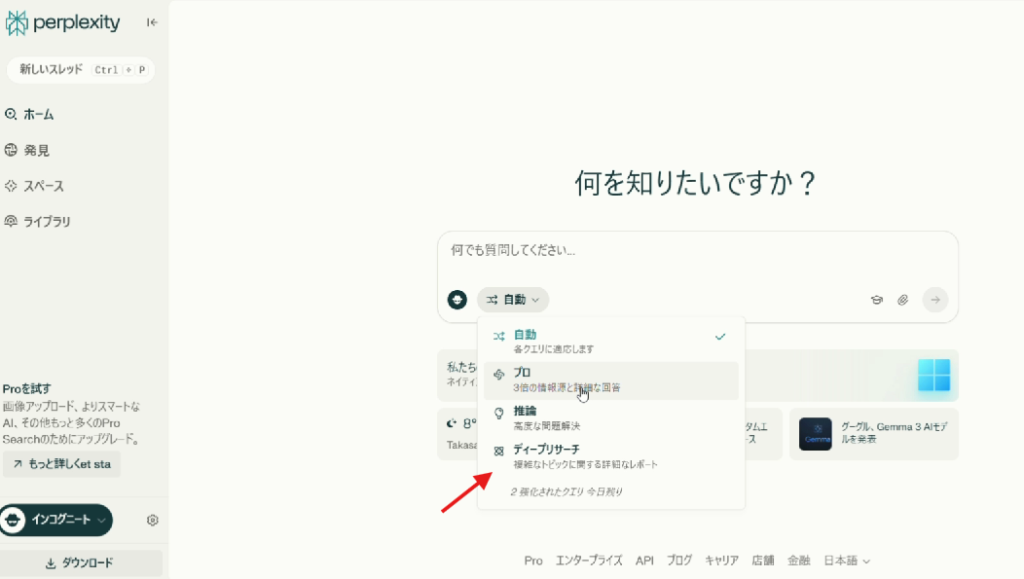Focus the 何でも質問してください input field
Image resolution: width=1024 pixels, height=579 pixels.
(697, 251)
